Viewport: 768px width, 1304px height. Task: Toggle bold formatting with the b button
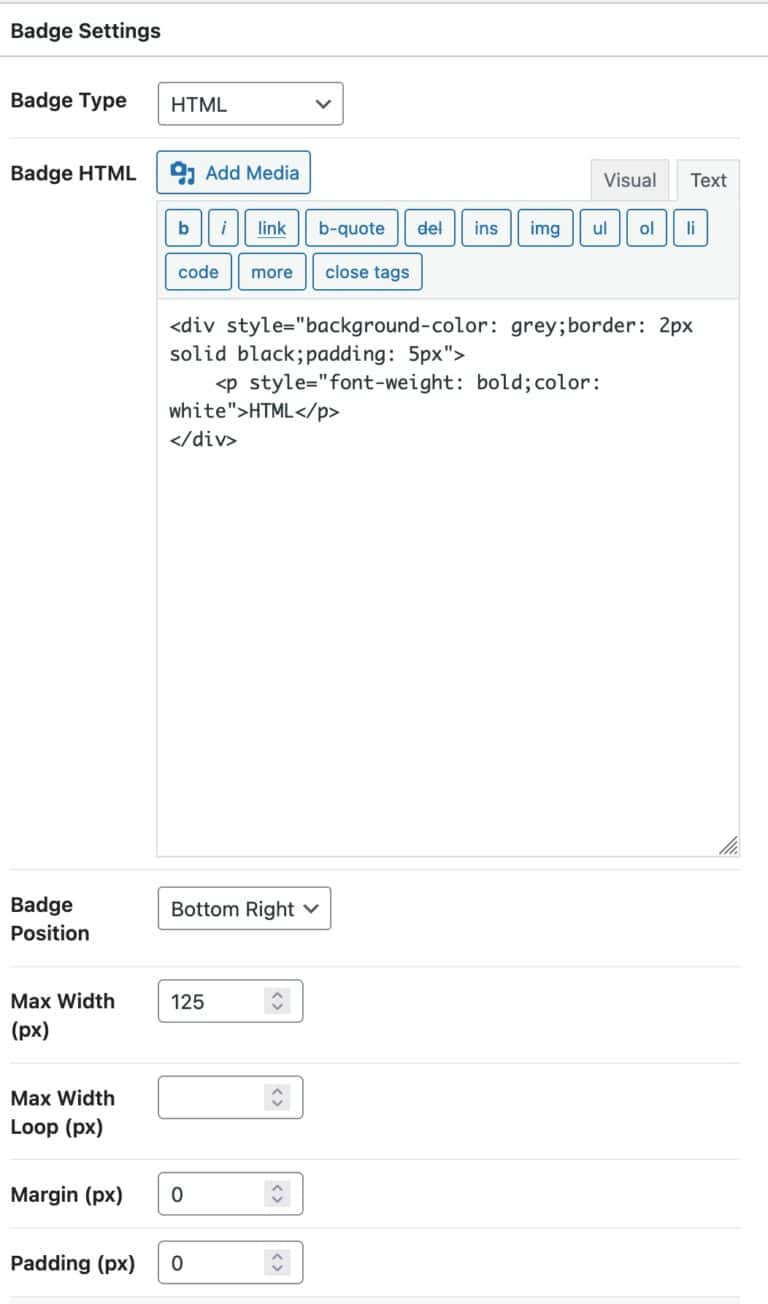(x=183, y=227)
